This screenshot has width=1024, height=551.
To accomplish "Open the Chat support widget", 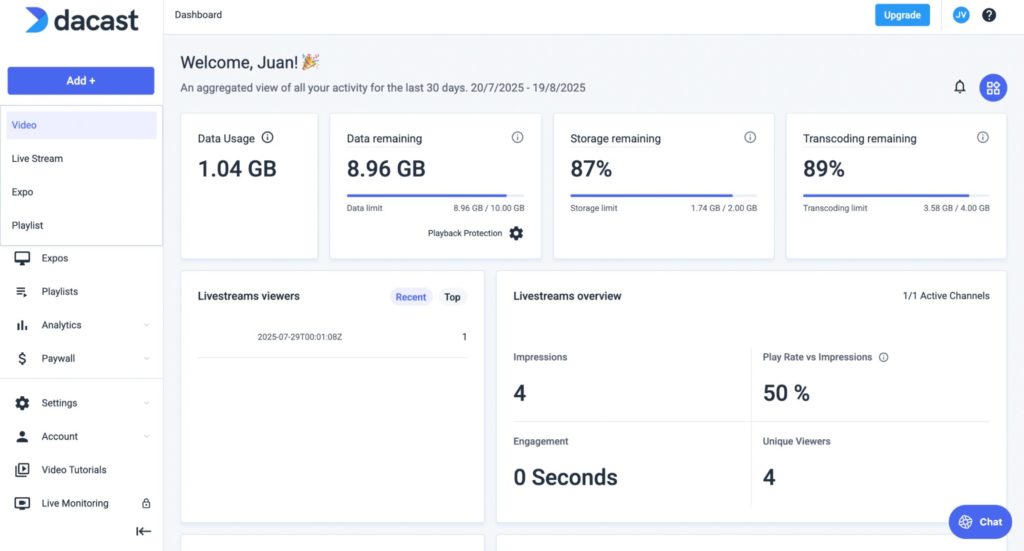I will pos(979,522).
